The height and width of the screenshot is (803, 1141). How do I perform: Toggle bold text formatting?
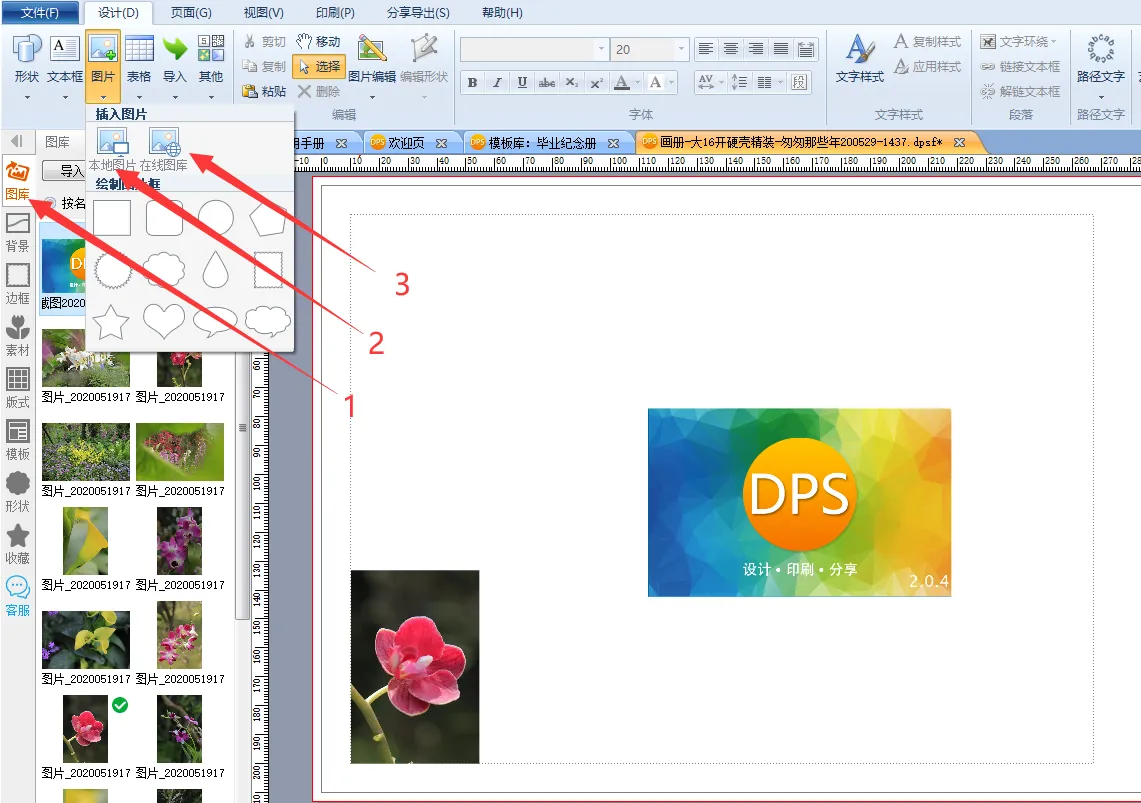[472, 82]
